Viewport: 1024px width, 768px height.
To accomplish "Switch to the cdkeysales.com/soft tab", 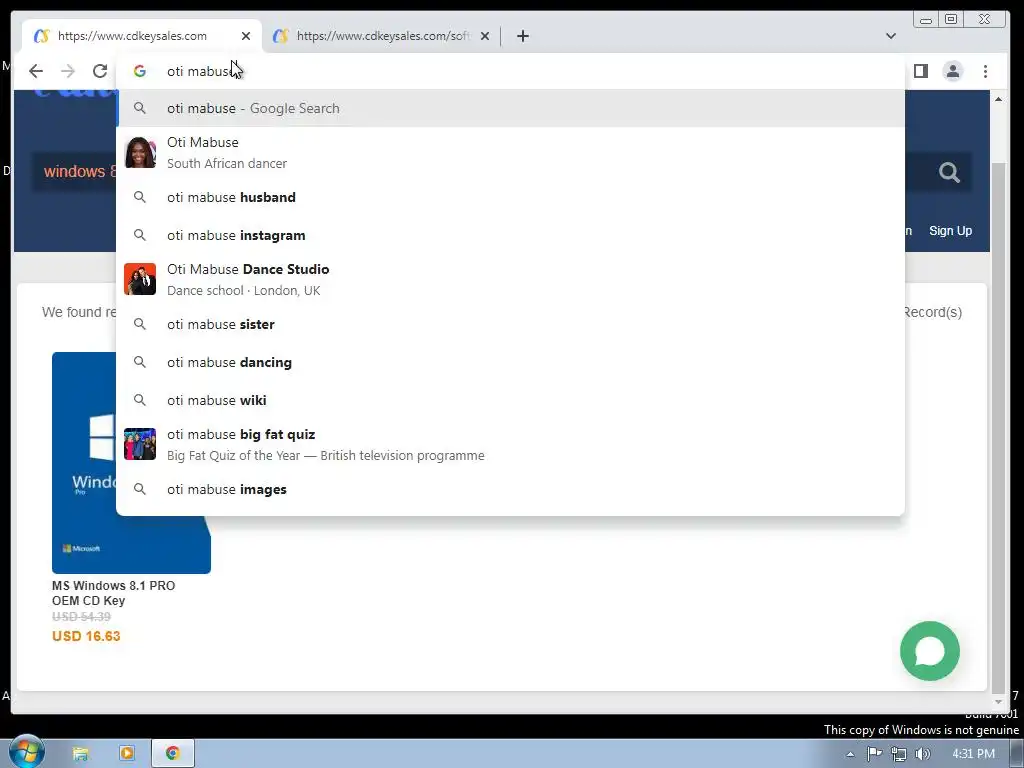I will [x=381, y=36].
